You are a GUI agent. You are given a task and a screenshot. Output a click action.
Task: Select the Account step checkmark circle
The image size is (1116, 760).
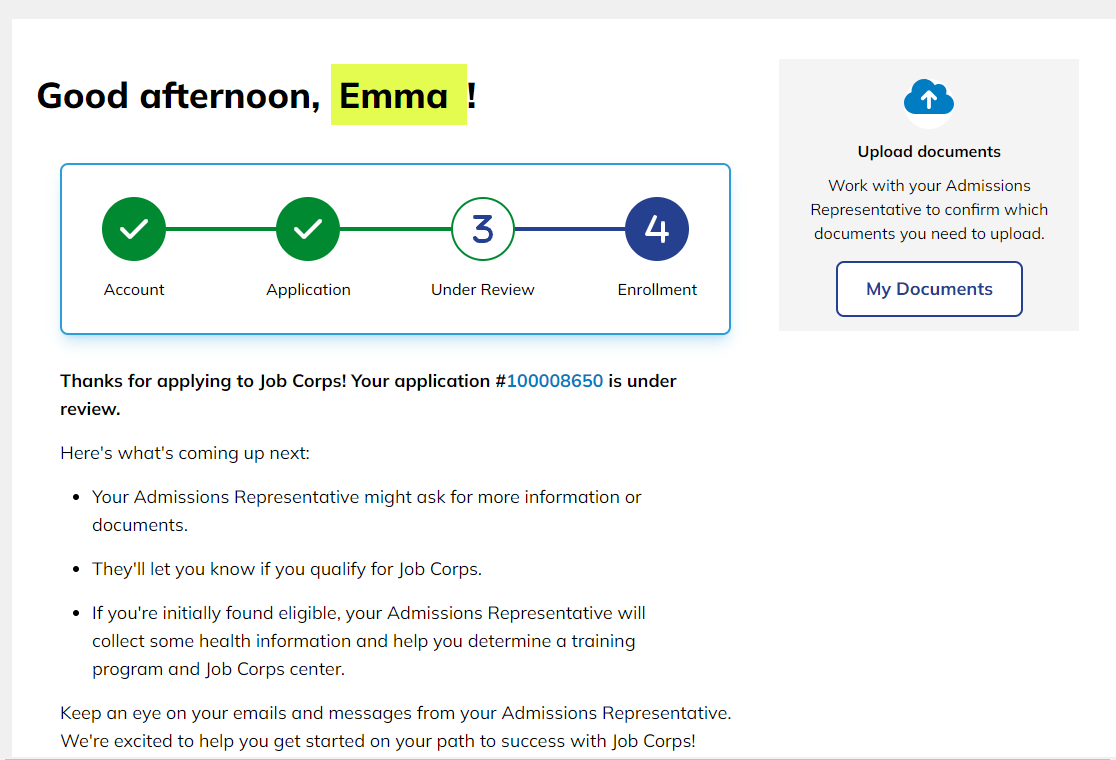click(134, 229)
